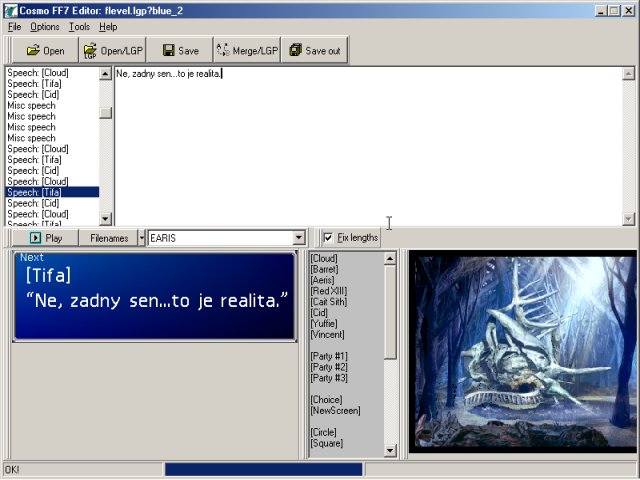Maximize the Cosmo FF7 Editor window
Viewport: 640px width, 480px height.
pyautogui.click(x=614, y=11)
